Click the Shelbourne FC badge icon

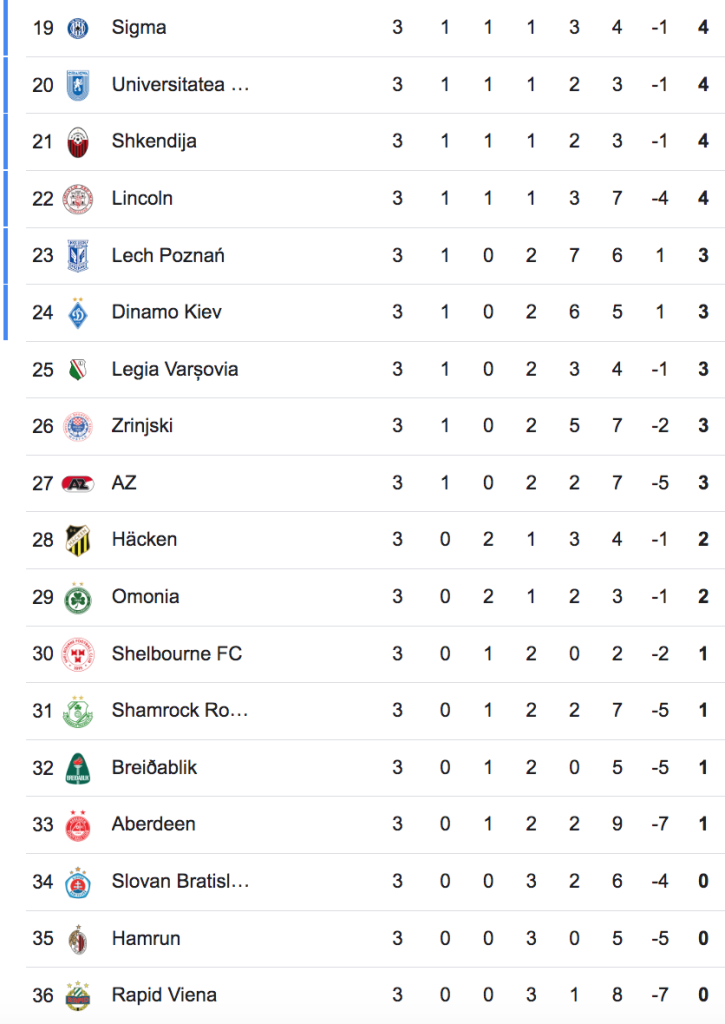pyautogui.click(x=78, y=655)
